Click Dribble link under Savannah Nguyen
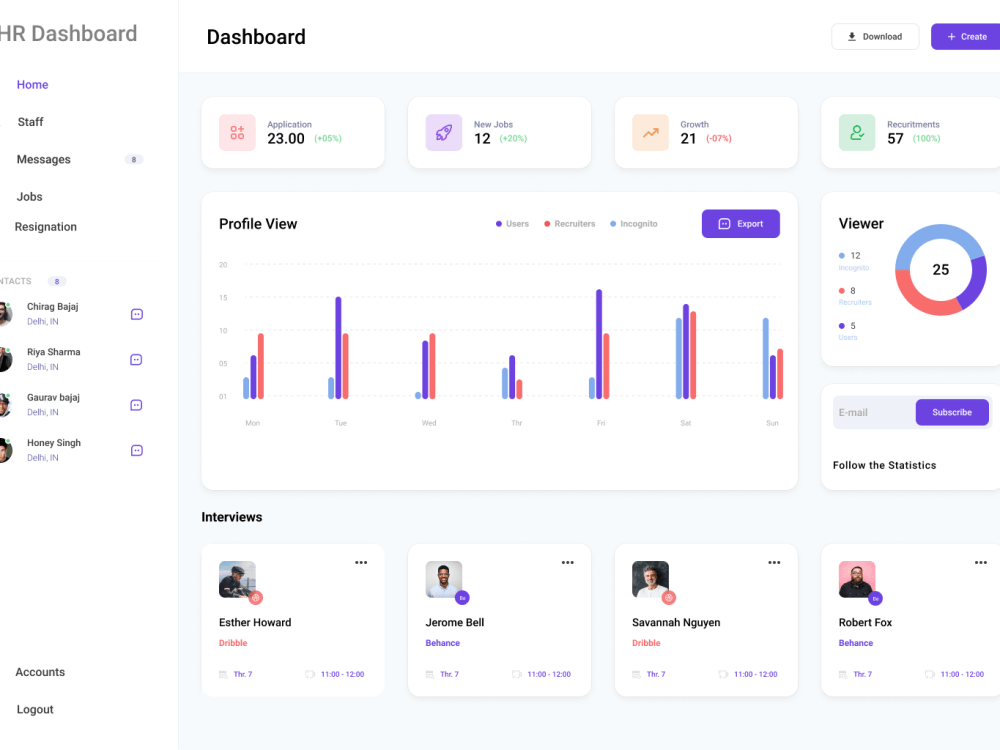Viewport: 1000px width, 750px height. [646, 643]
